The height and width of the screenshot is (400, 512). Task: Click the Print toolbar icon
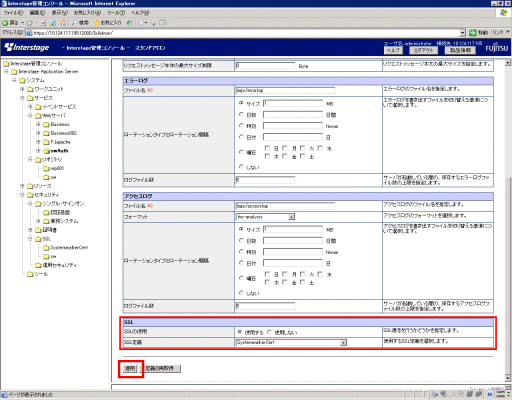tap(153, 23)
